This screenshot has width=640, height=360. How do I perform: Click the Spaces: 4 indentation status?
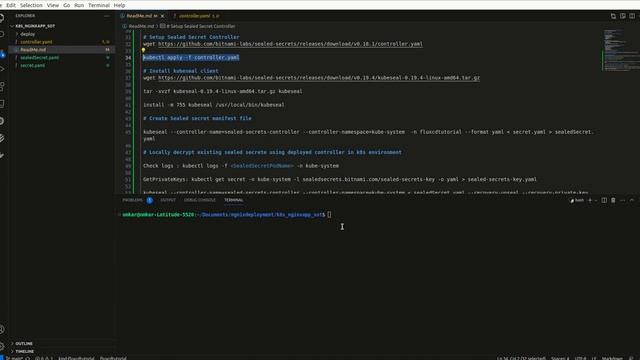(560, 358)
